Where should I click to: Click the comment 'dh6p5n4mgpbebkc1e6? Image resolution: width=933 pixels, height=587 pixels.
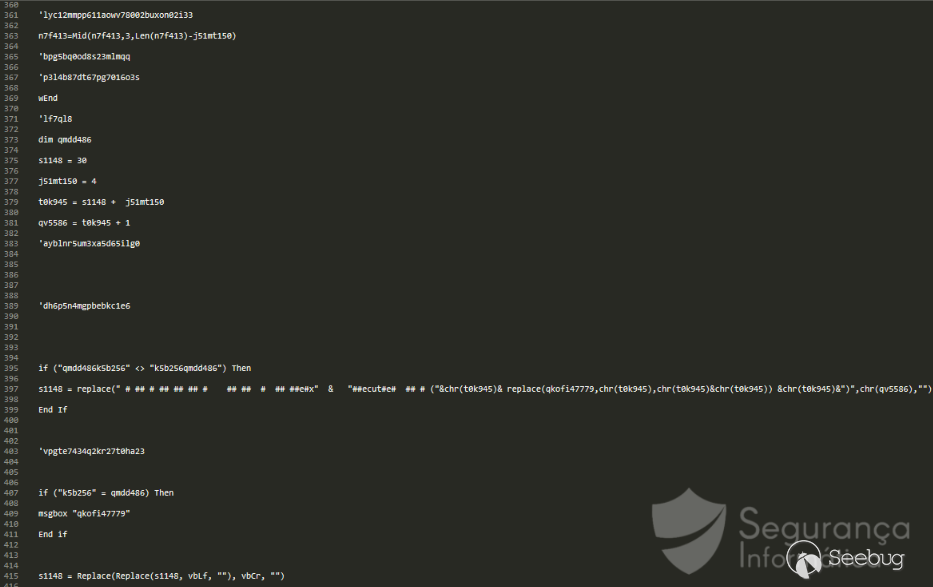84,305
